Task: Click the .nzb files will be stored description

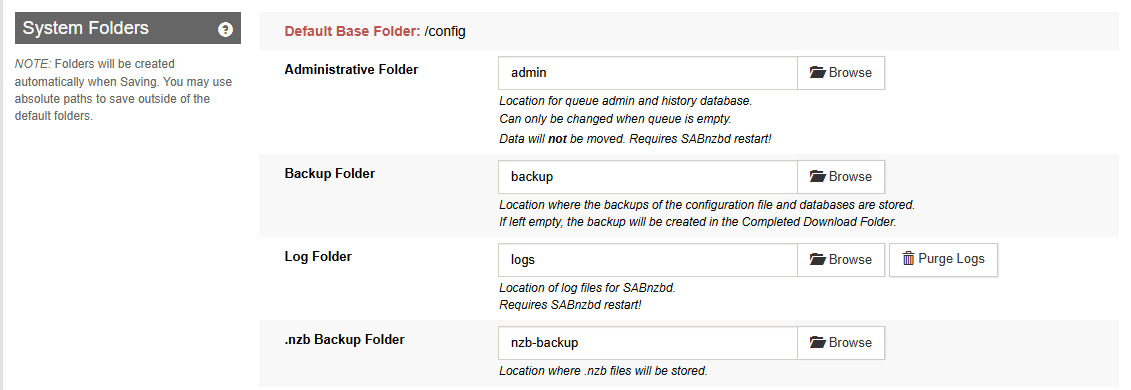Action: point(603,371)
